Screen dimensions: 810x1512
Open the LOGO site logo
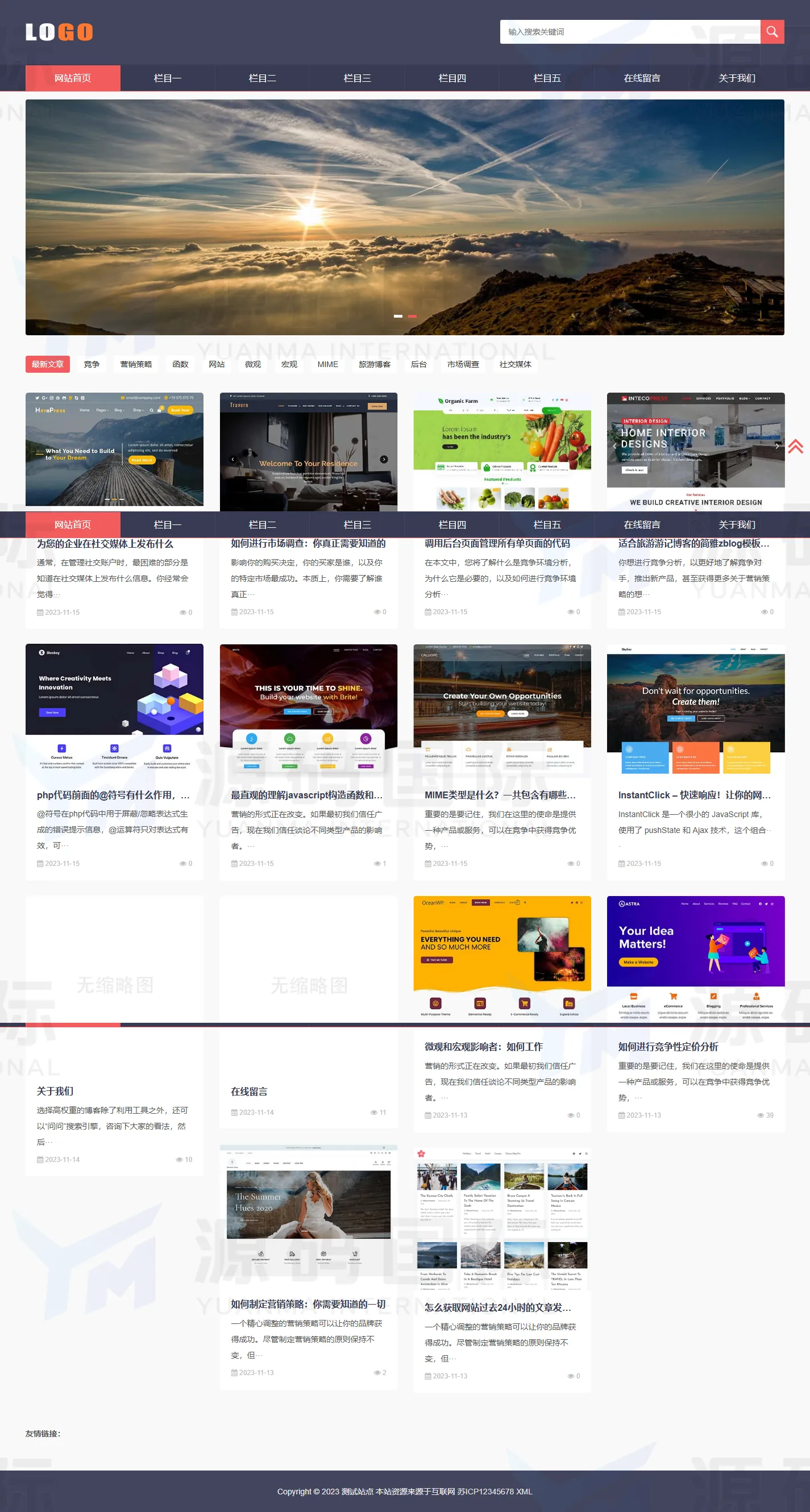[59, 32]
